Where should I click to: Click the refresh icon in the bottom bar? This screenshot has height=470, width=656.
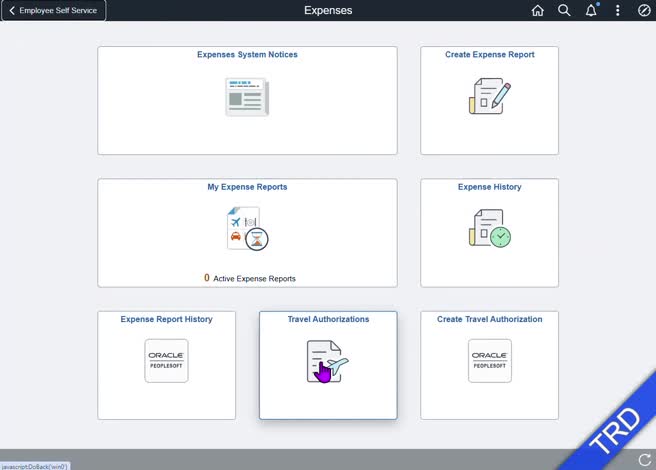coord(645,460)
